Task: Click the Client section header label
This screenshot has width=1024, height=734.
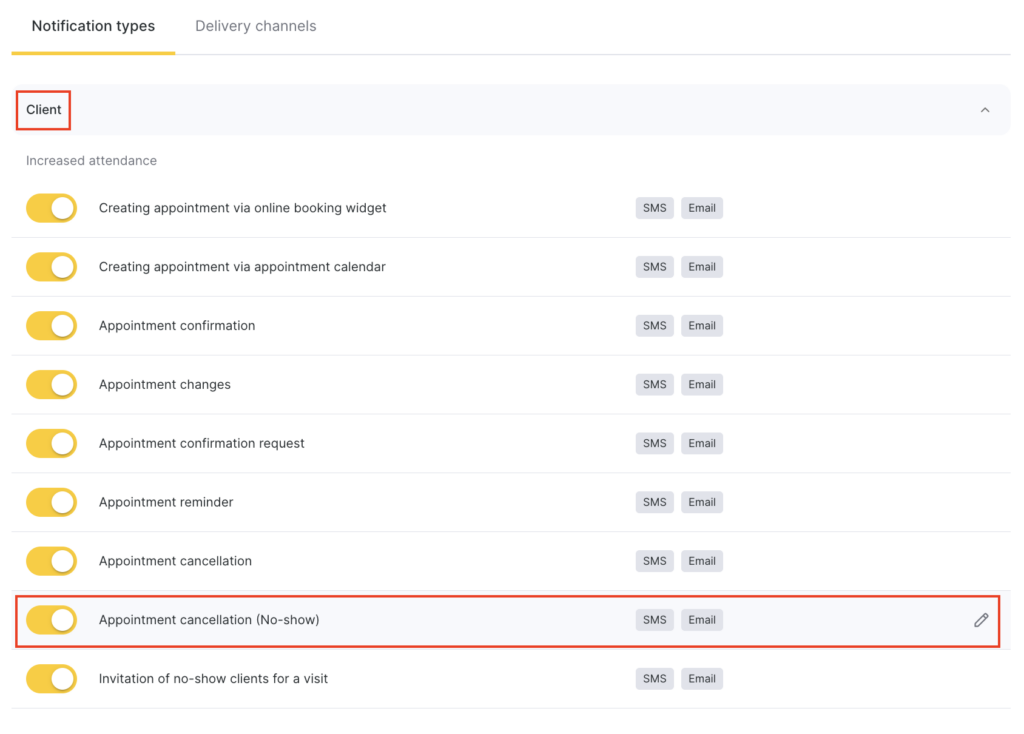Action: tap(44, 110)
